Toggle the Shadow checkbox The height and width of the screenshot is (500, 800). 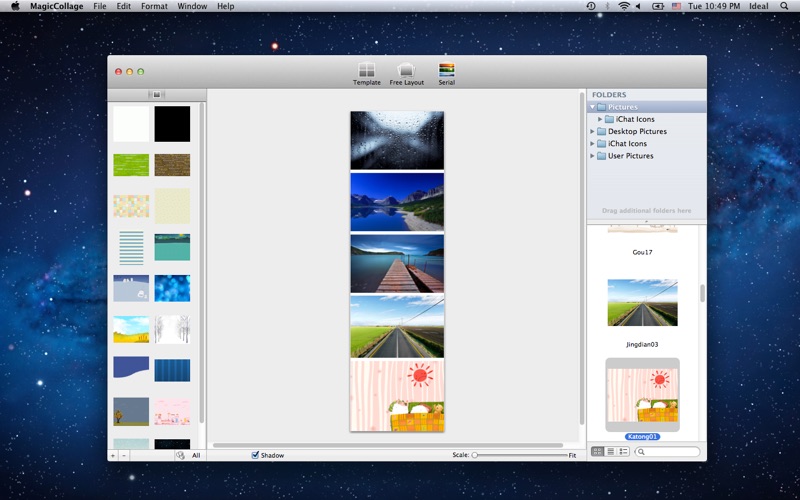(256, 455)
